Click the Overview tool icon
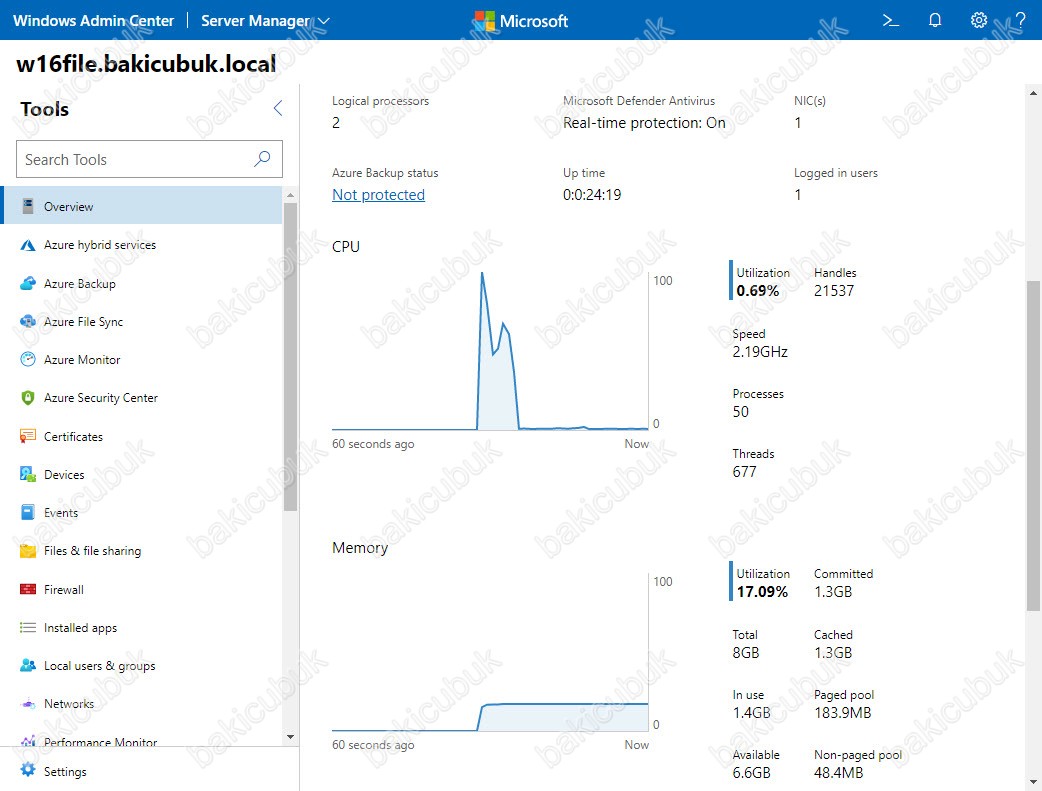Viewport: 1042px width, 791px height. 28,206
